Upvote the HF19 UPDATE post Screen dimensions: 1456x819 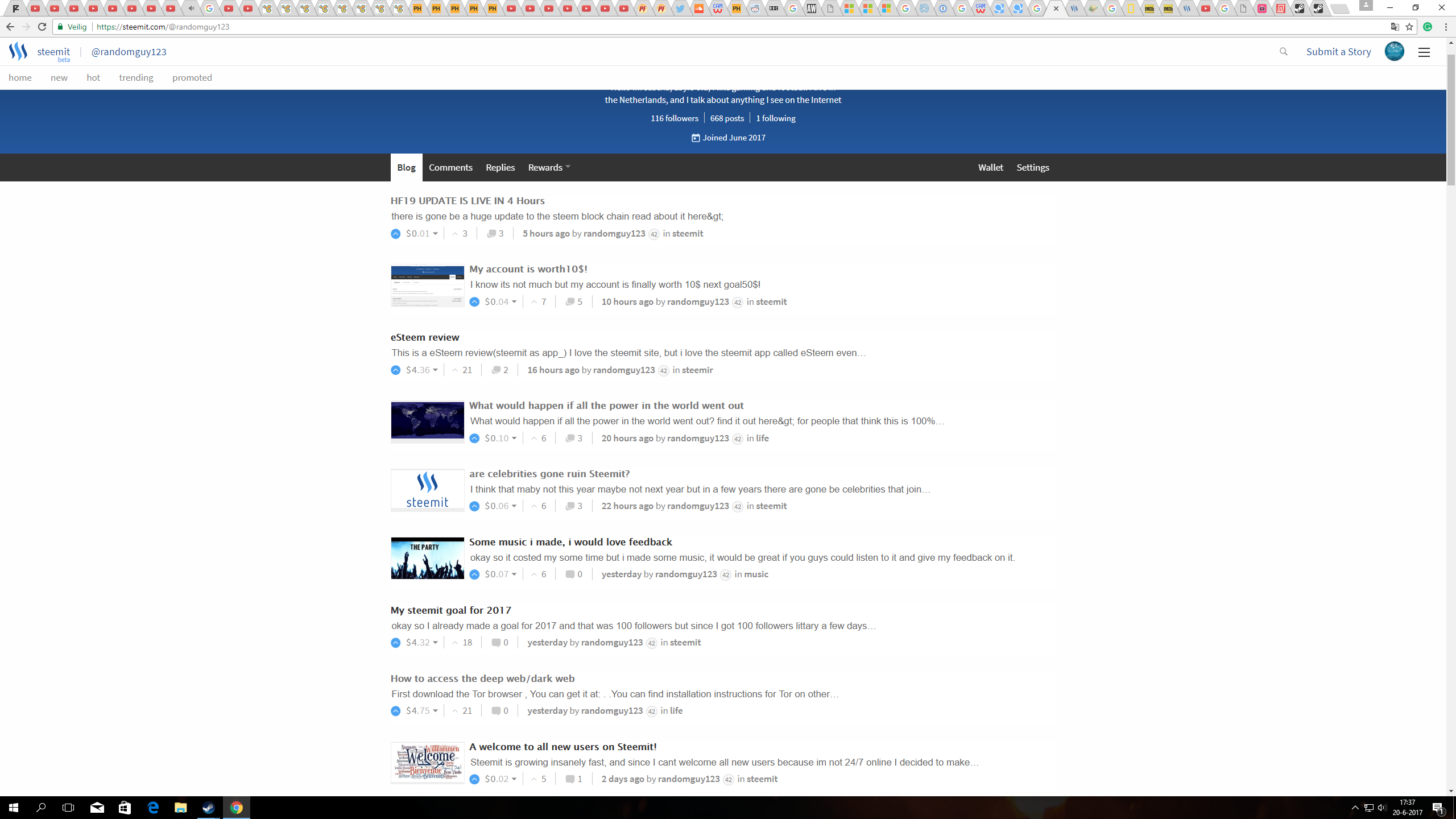pyautogui.click(x=395, y=234)
